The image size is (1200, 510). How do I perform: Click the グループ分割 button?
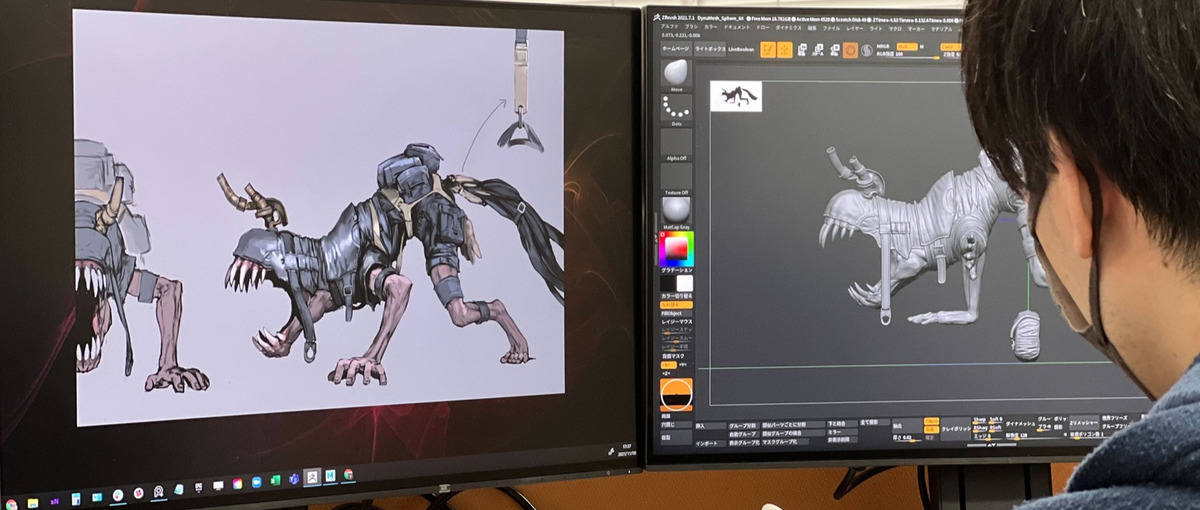743,425
